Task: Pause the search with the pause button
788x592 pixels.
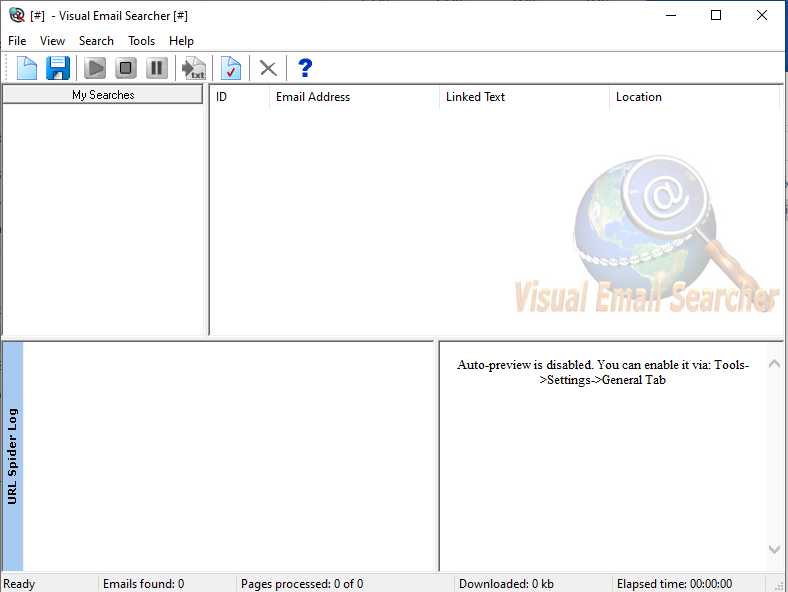Action: tap(157, 68)
